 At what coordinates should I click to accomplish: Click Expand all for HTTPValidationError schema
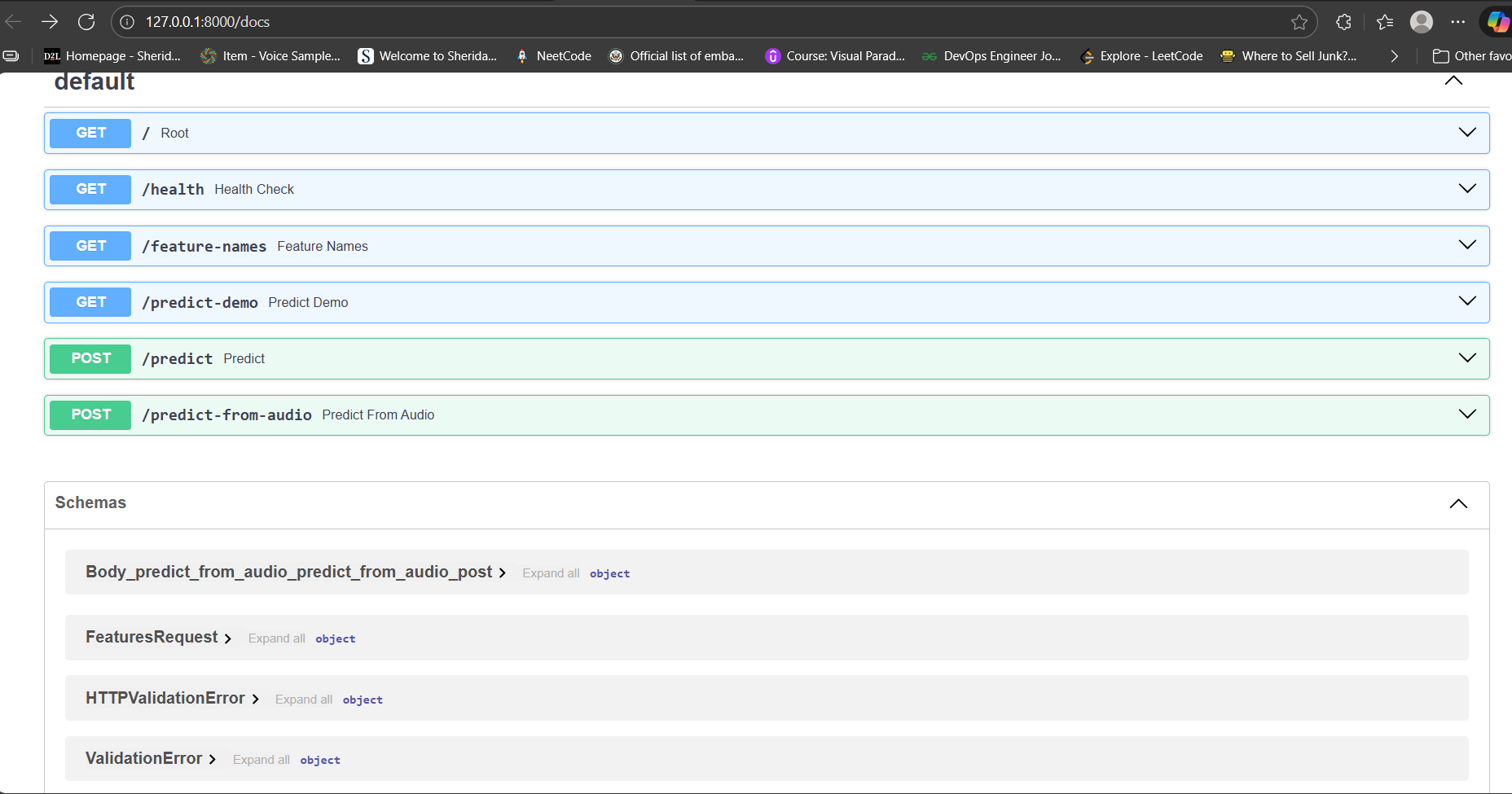coord(304,700)
